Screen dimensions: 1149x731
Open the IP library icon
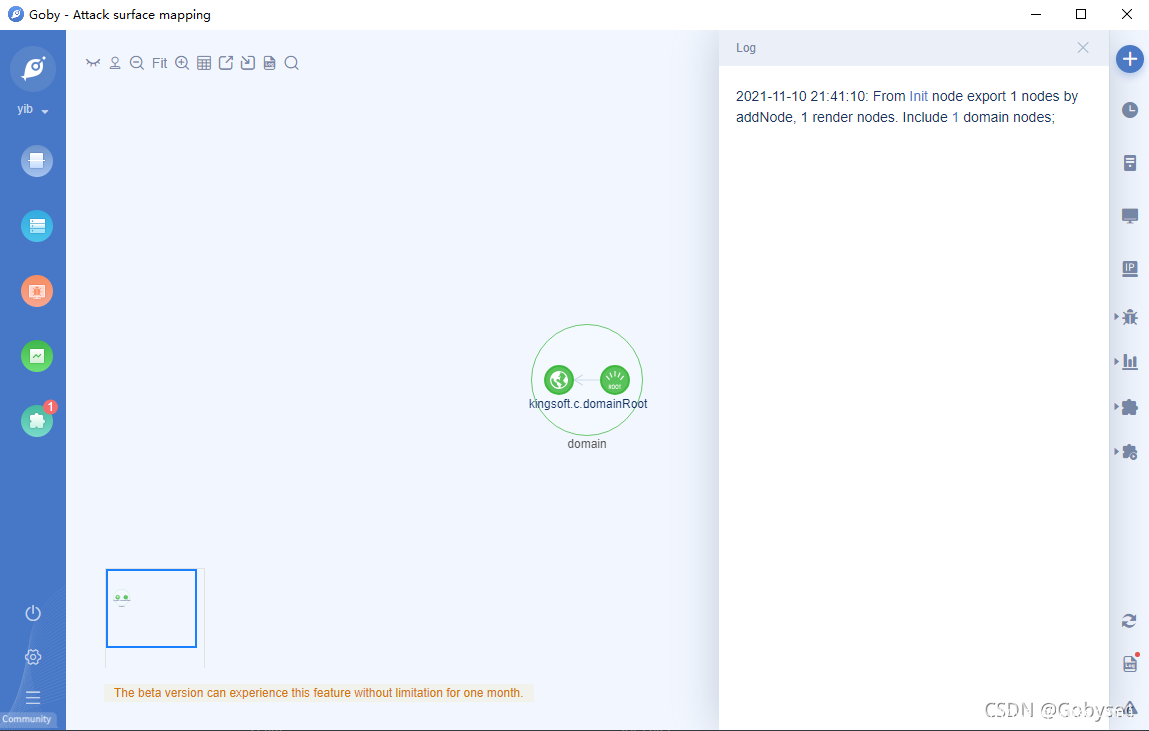pos(1130,269)
